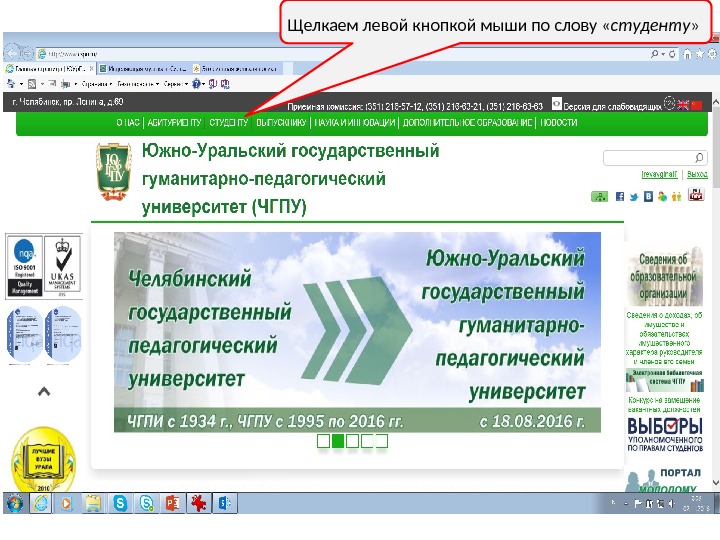720x540 pixels.
Task: Switch site to English via UK flag
Action: [x=683, y=105]
